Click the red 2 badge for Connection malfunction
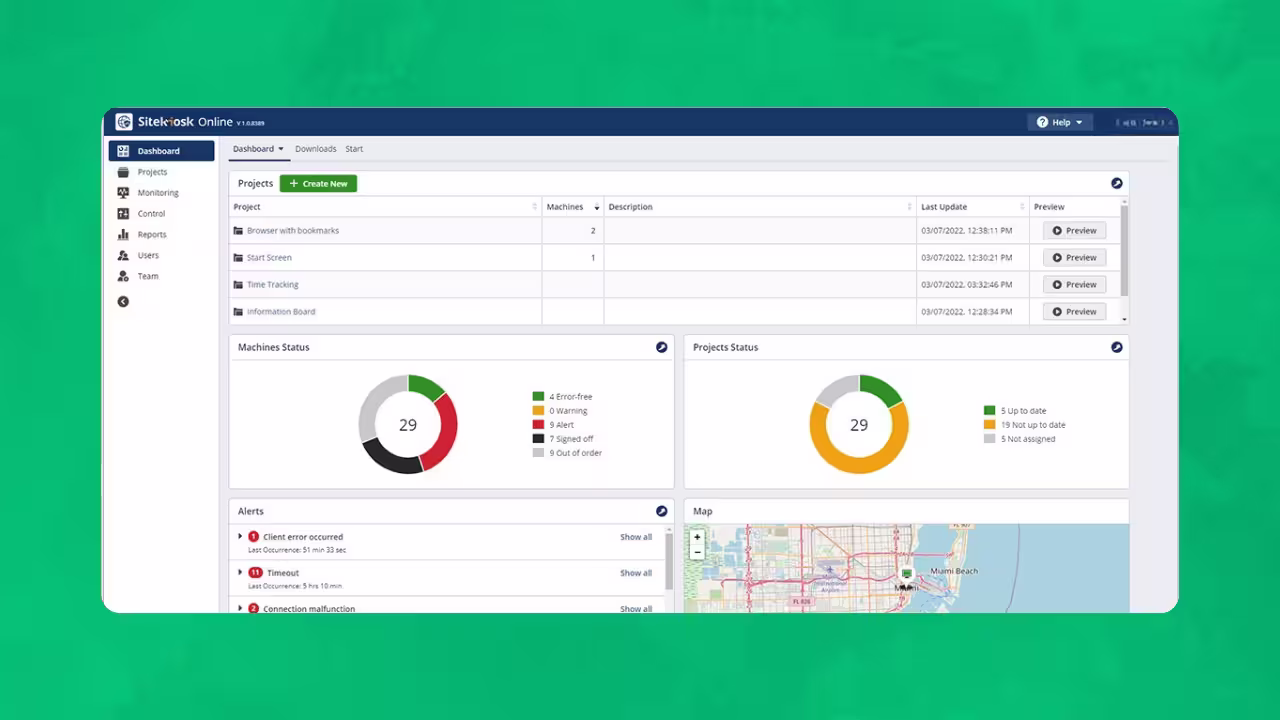The width and height of the screenshot is (1280, 720). (x=253, y=608)
